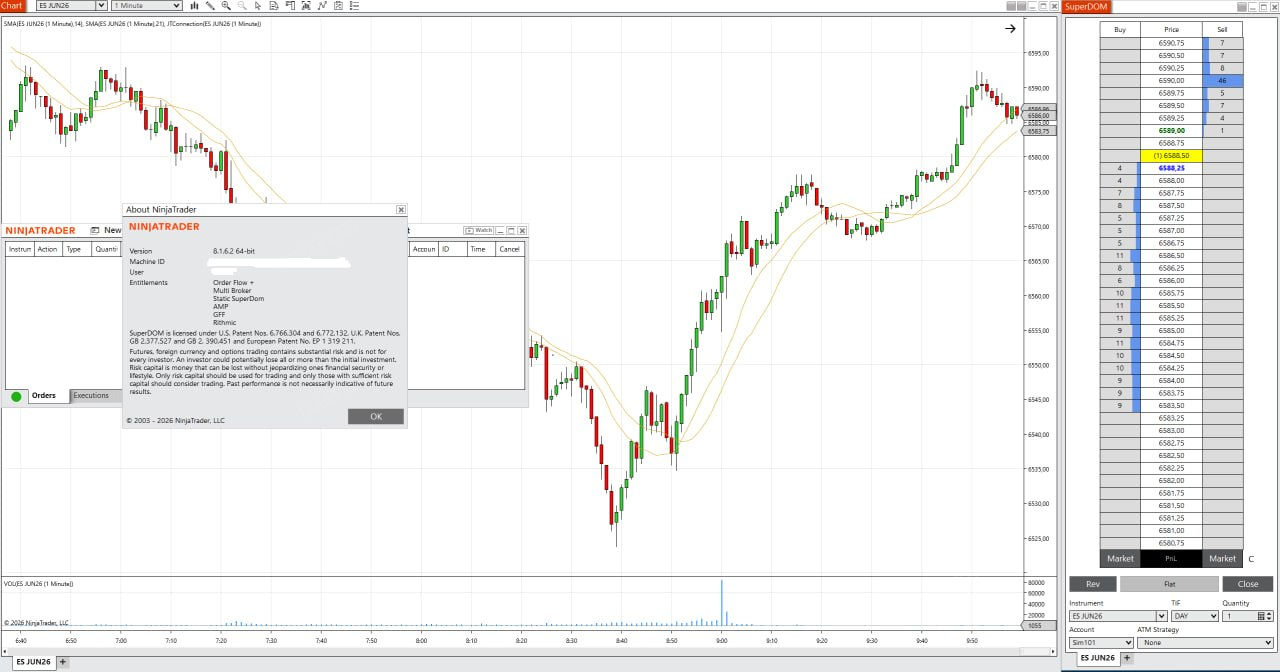This screenshot has height=672, width=1280.
Task: Select the drawing tools pencil icon
Action: (210, 5)
